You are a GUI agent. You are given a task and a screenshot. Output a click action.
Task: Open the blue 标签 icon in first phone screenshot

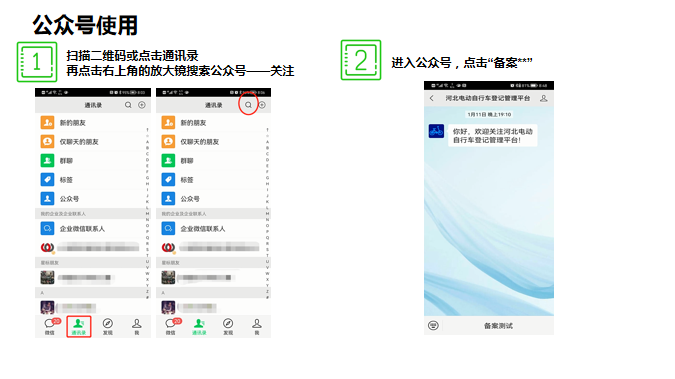coord(47,180)
